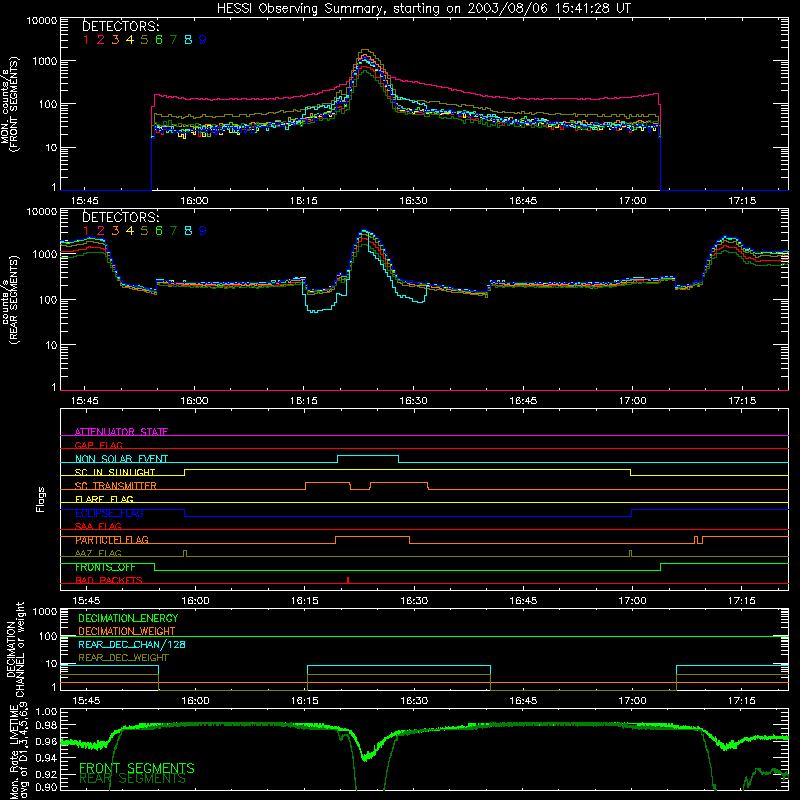Click the GAP_FLAG label
Viewport: 800px width, 800px height.
click(98, 445)
